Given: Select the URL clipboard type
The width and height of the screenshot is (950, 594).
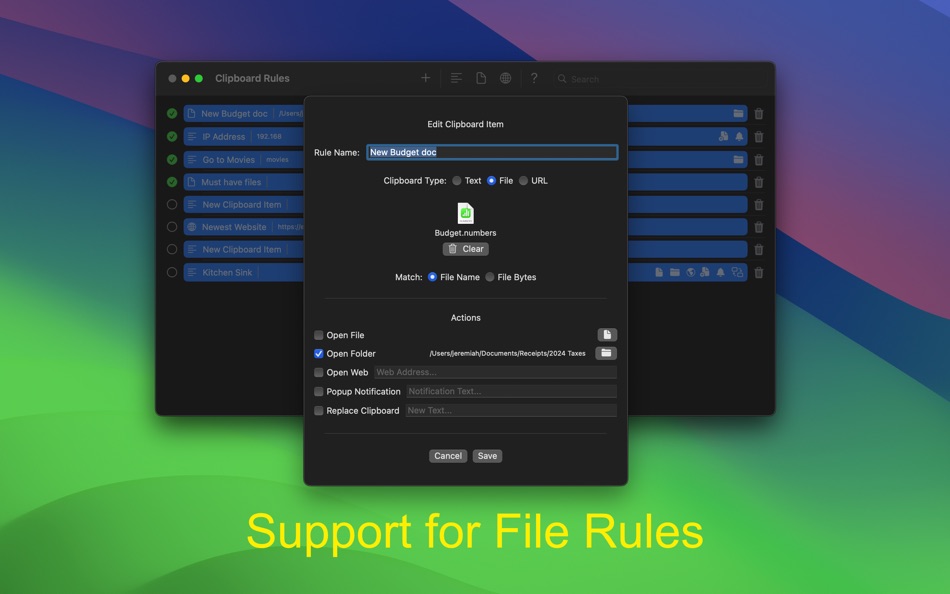Looking at the screenshot, I should pos(525,181).
